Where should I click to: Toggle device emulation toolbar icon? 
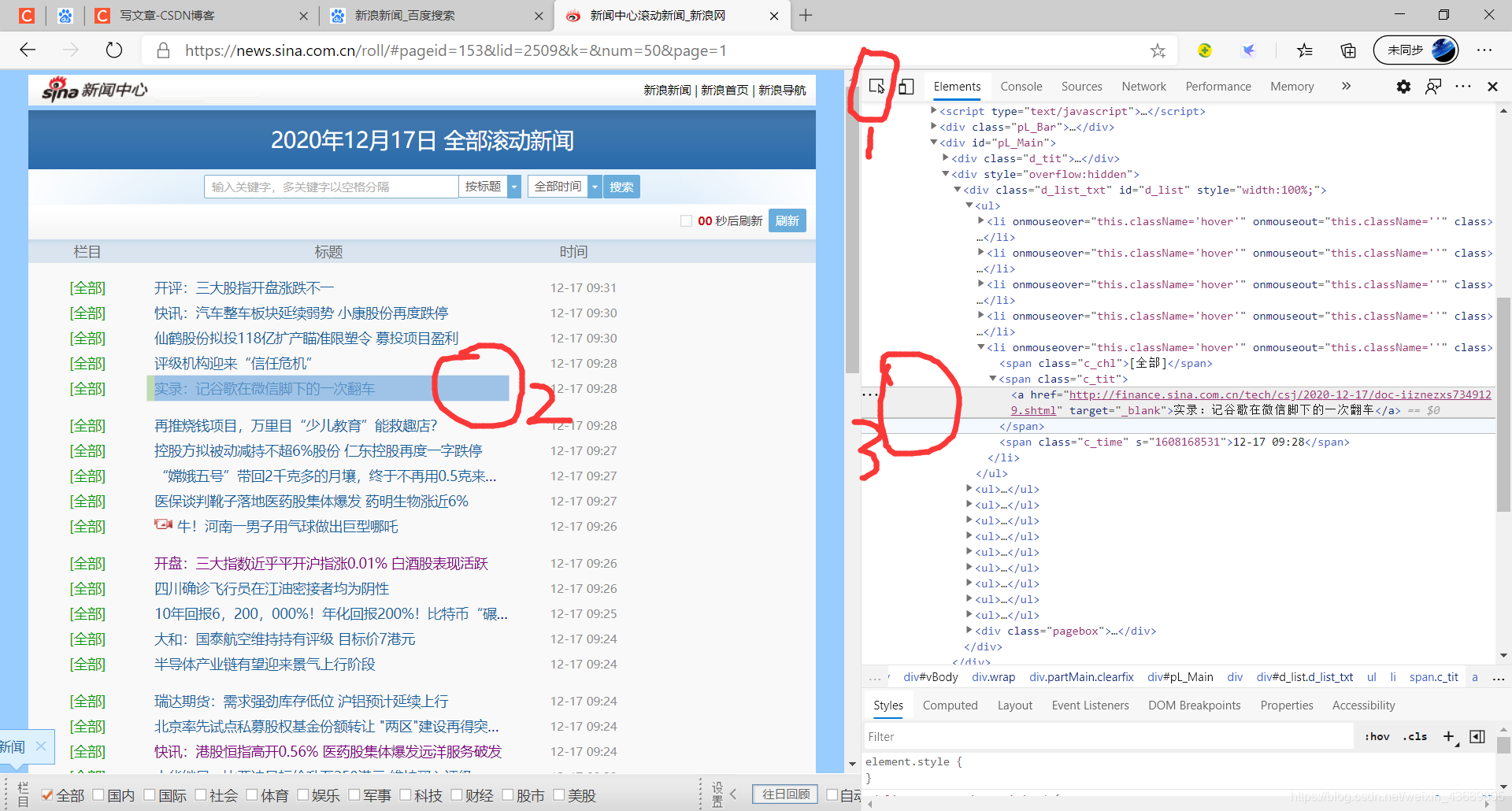pyautogui.click(x=906, y=87)
